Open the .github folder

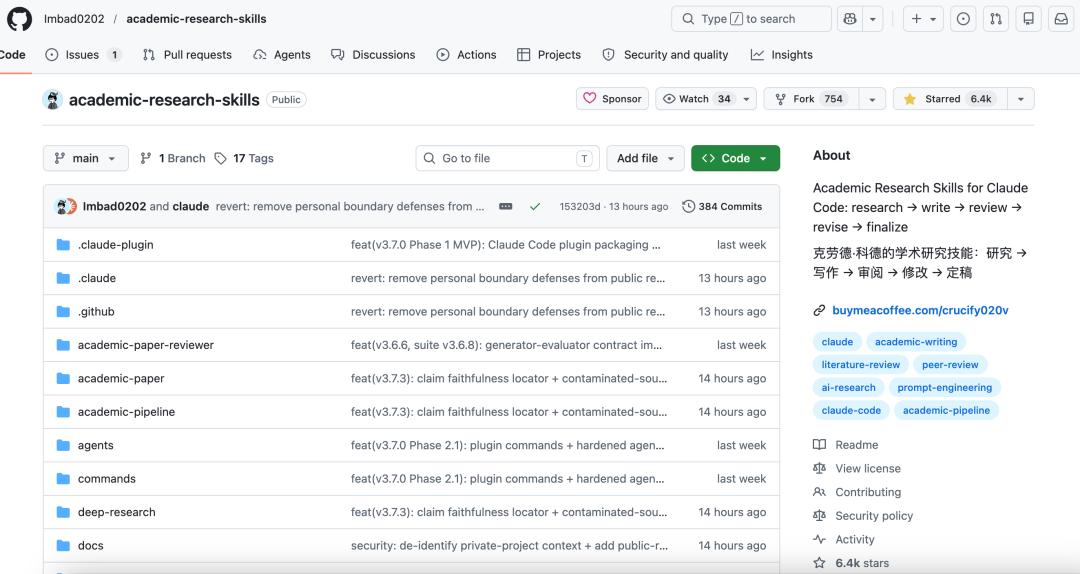point(96,311)
